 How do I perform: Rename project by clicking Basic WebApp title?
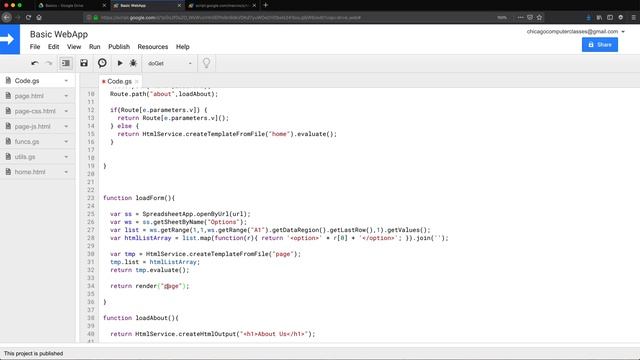59,34
